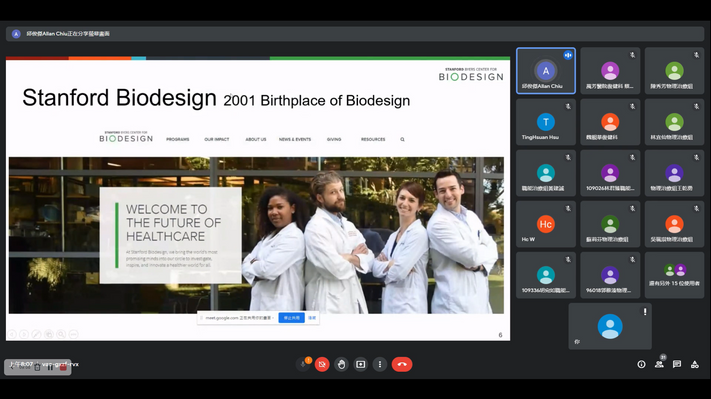Go to the previous slide using the slide arrow

tap(12, 334)
